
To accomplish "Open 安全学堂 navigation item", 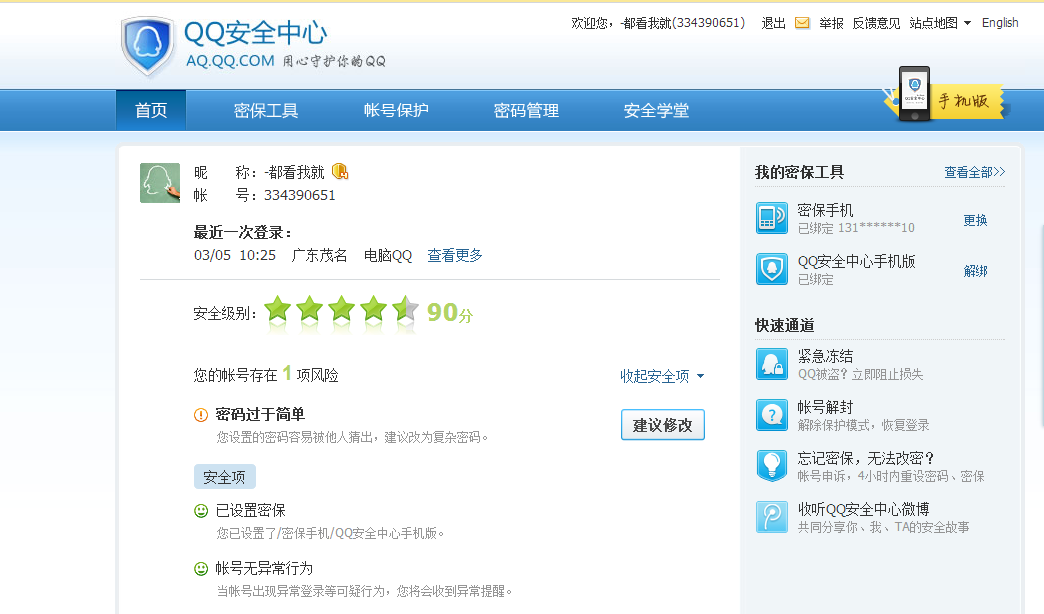I will coord(656,111).
